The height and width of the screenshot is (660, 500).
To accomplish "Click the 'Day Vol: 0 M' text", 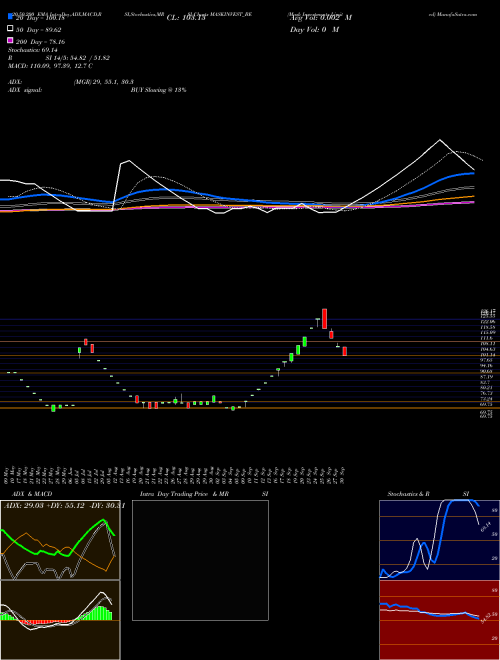I will (314, 30).
